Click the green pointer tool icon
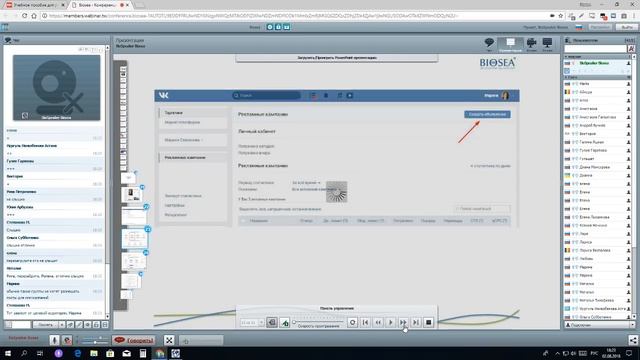Screen dimensions: 640x360 click(285, 322)
